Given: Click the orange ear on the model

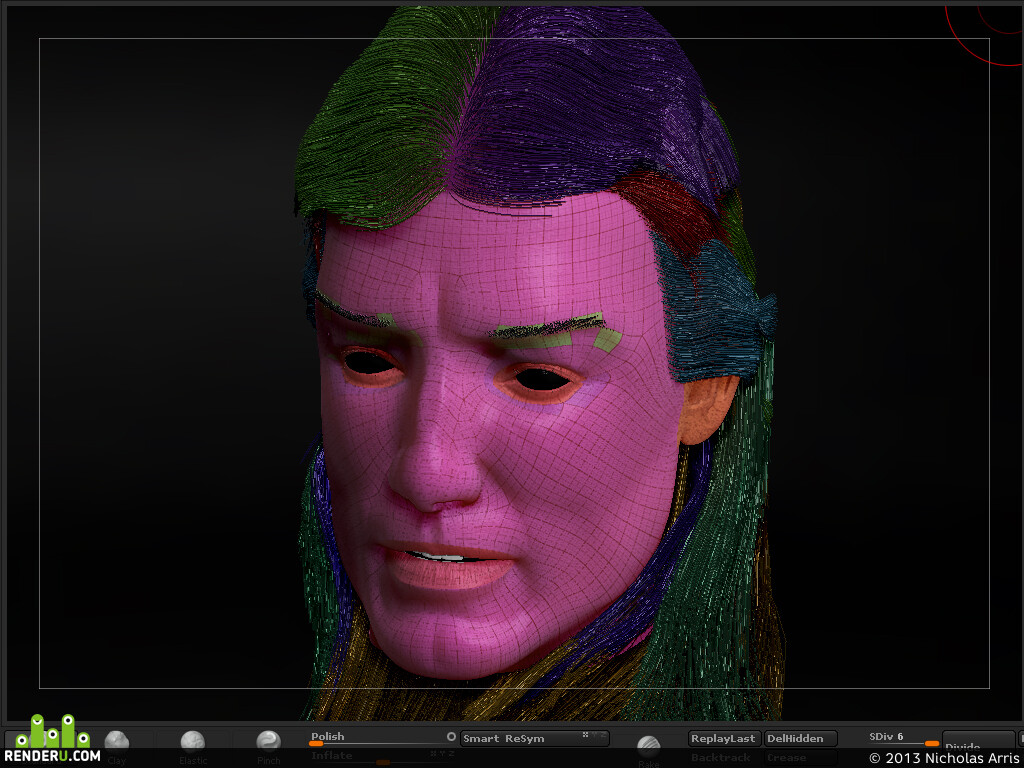Looking at the screenshot, I should tap(707, 409).
